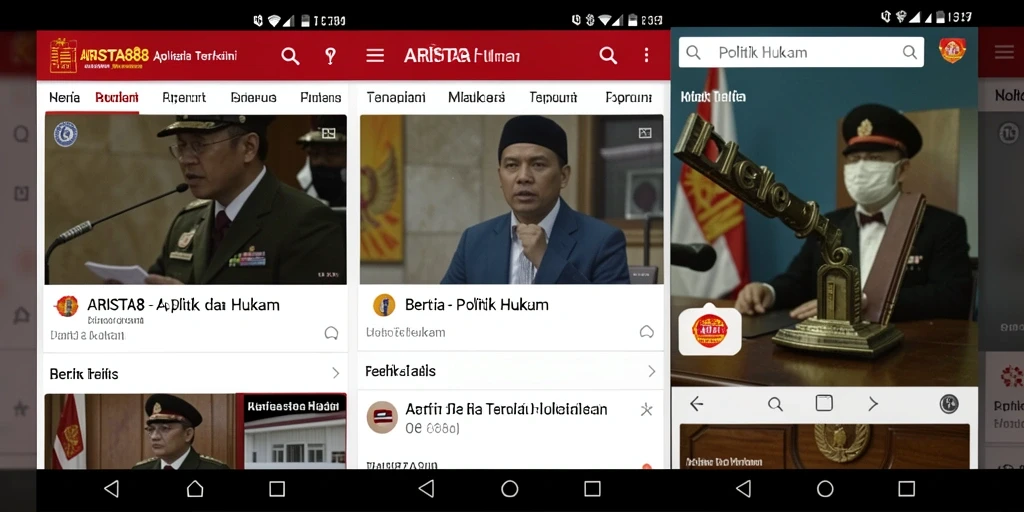Select the Fopraini tab
The width and height of the screenshot is (1024, 512).
point(628,97)
